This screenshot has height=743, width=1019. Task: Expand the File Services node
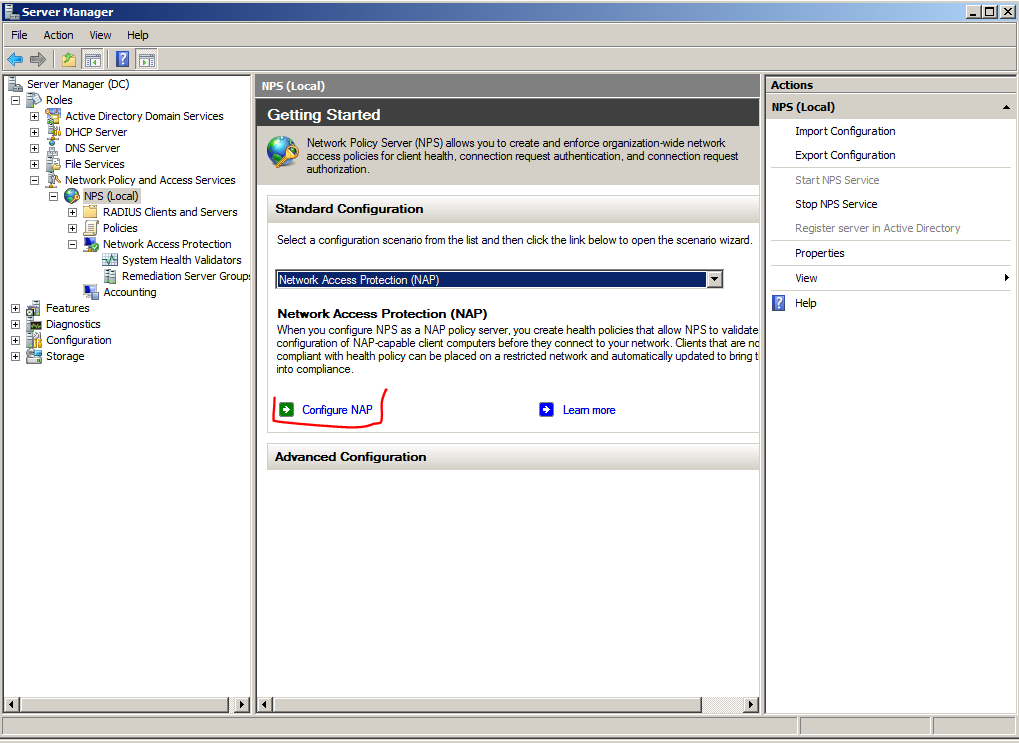click(34, 164)
